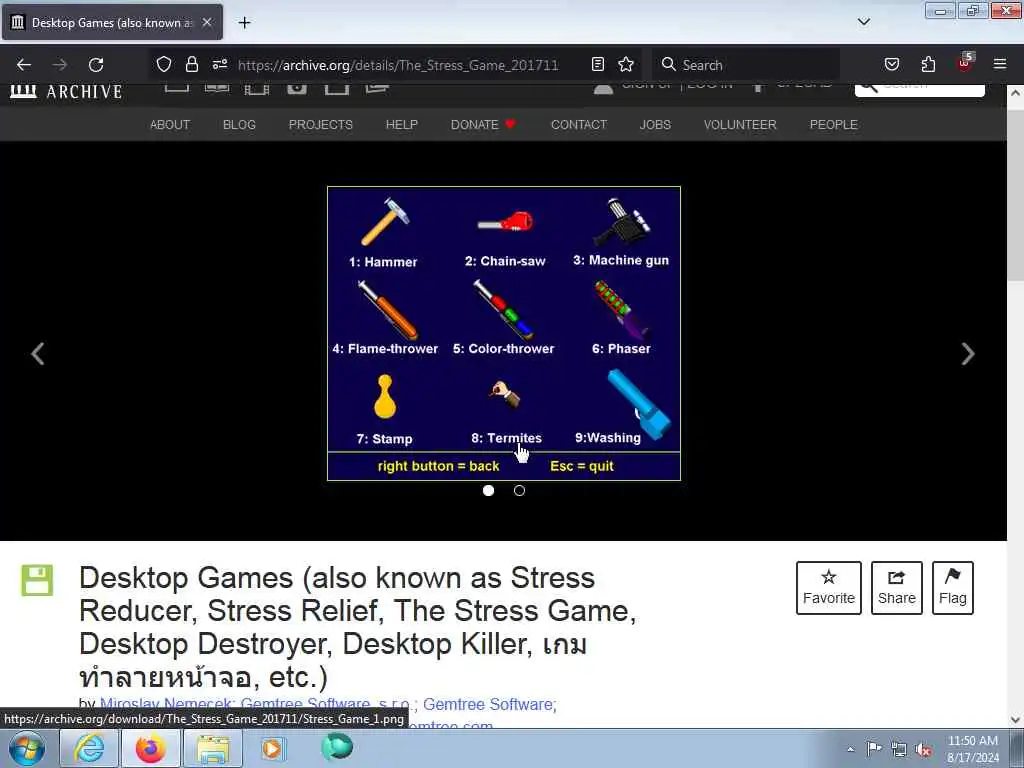The image size is (1024, 768).
Task: Open the HELP menu item
Action: [x=402, y=125]
